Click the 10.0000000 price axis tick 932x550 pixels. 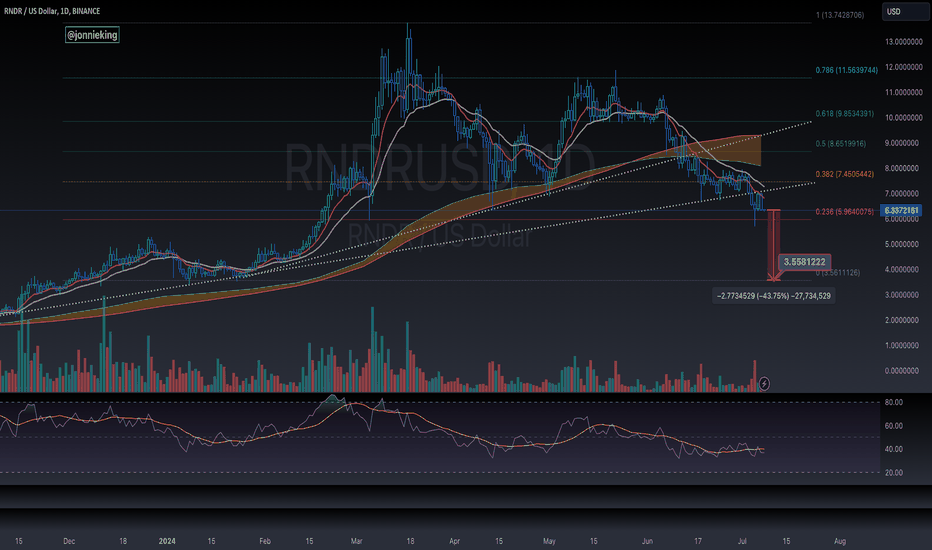903,118
